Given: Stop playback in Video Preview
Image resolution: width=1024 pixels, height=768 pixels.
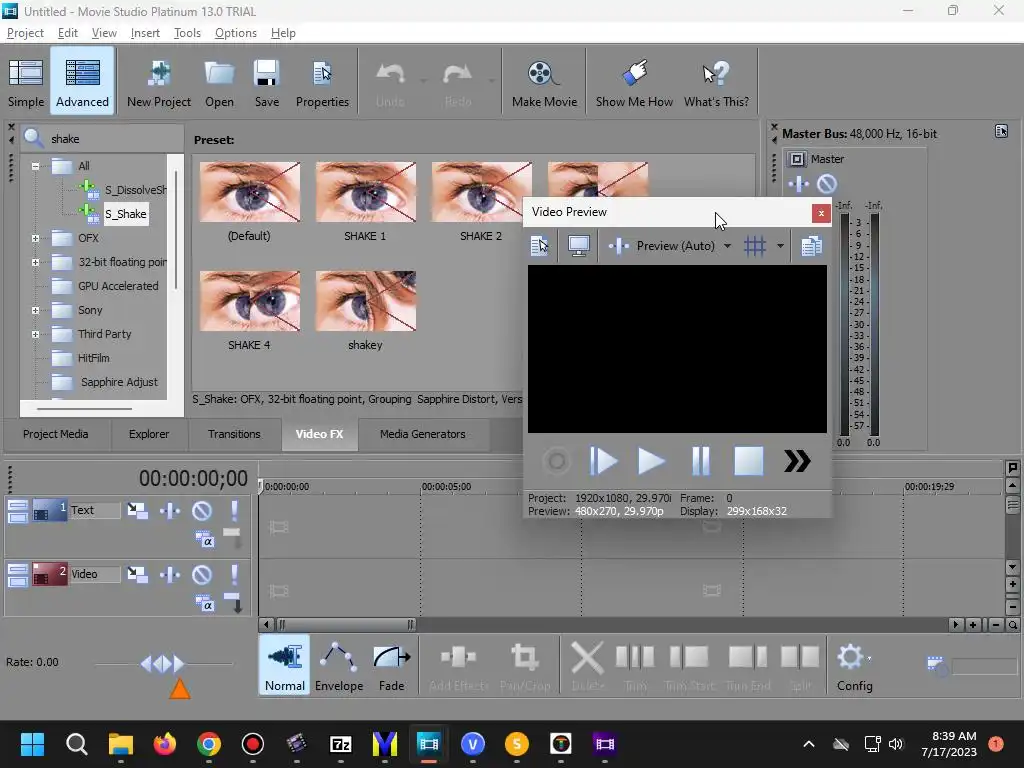Looking at the screenshot, I should click(x=748, y=461).
